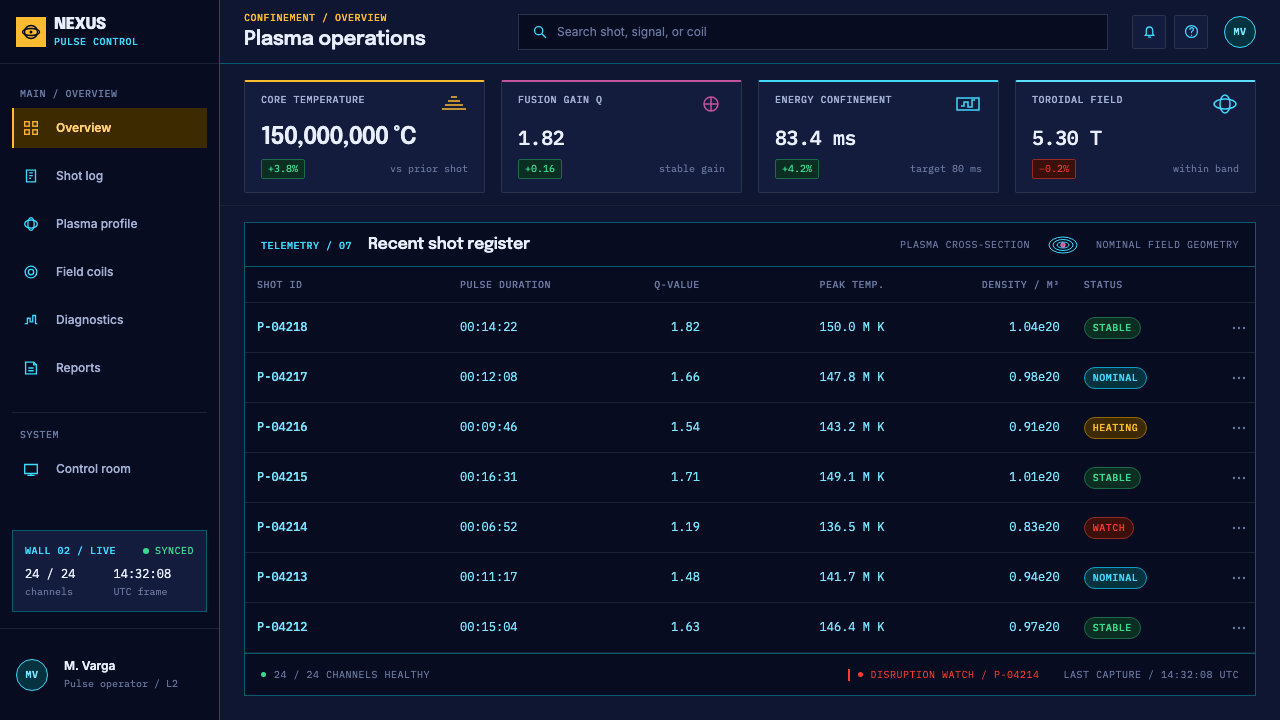1280x720 pixels.
Task: Open Control room under System
Action: pyautogui.click(x=110, y=469)
